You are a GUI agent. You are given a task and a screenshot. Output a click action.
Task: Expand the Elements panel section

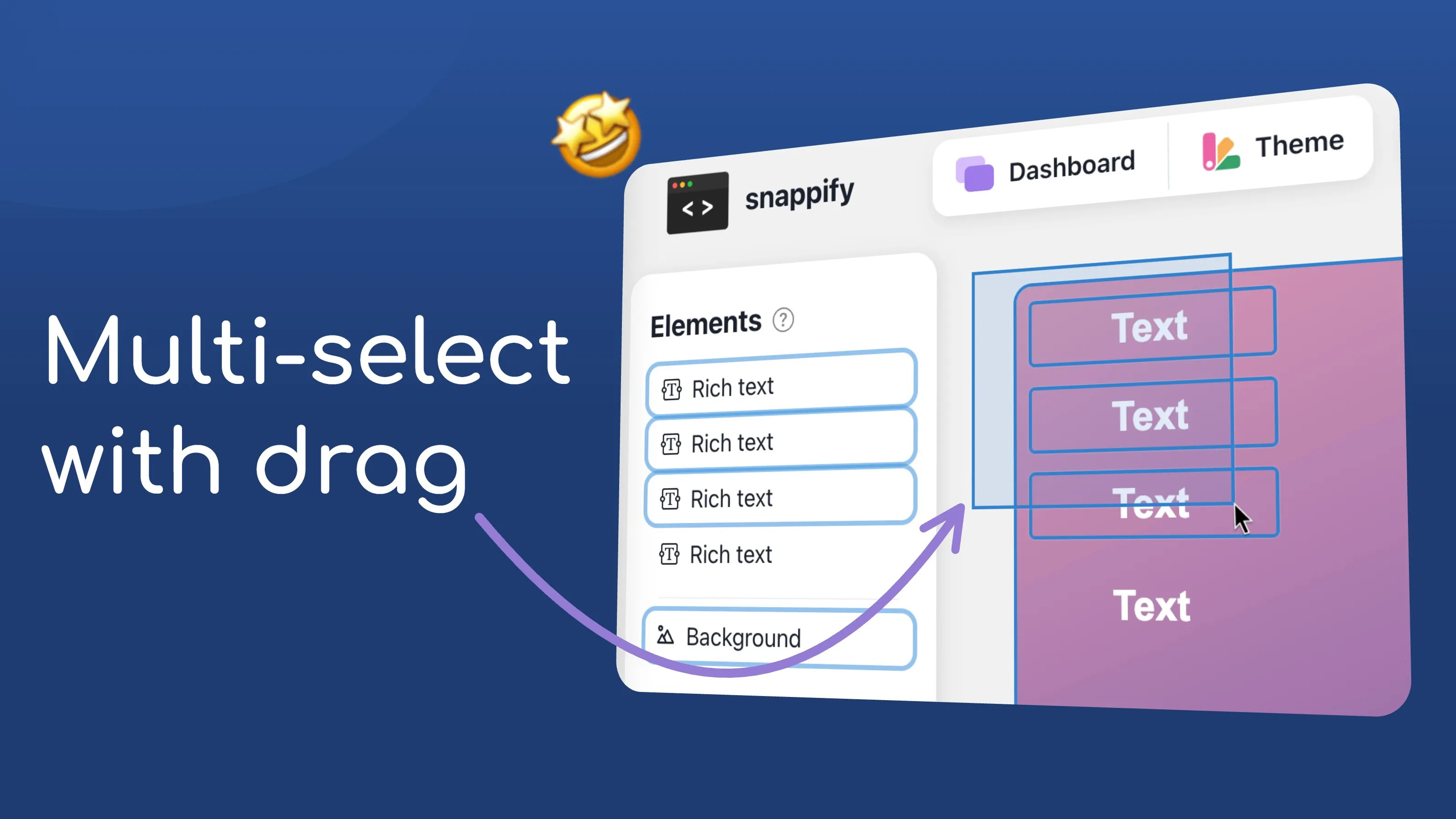coord(706,320)
